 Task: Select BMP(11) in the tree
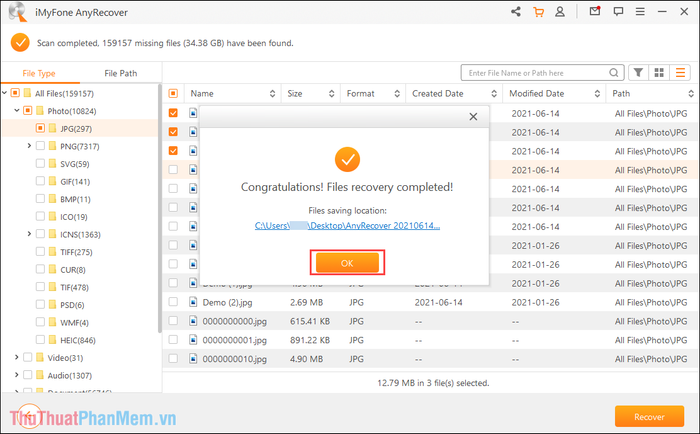(x=75, y=199)
